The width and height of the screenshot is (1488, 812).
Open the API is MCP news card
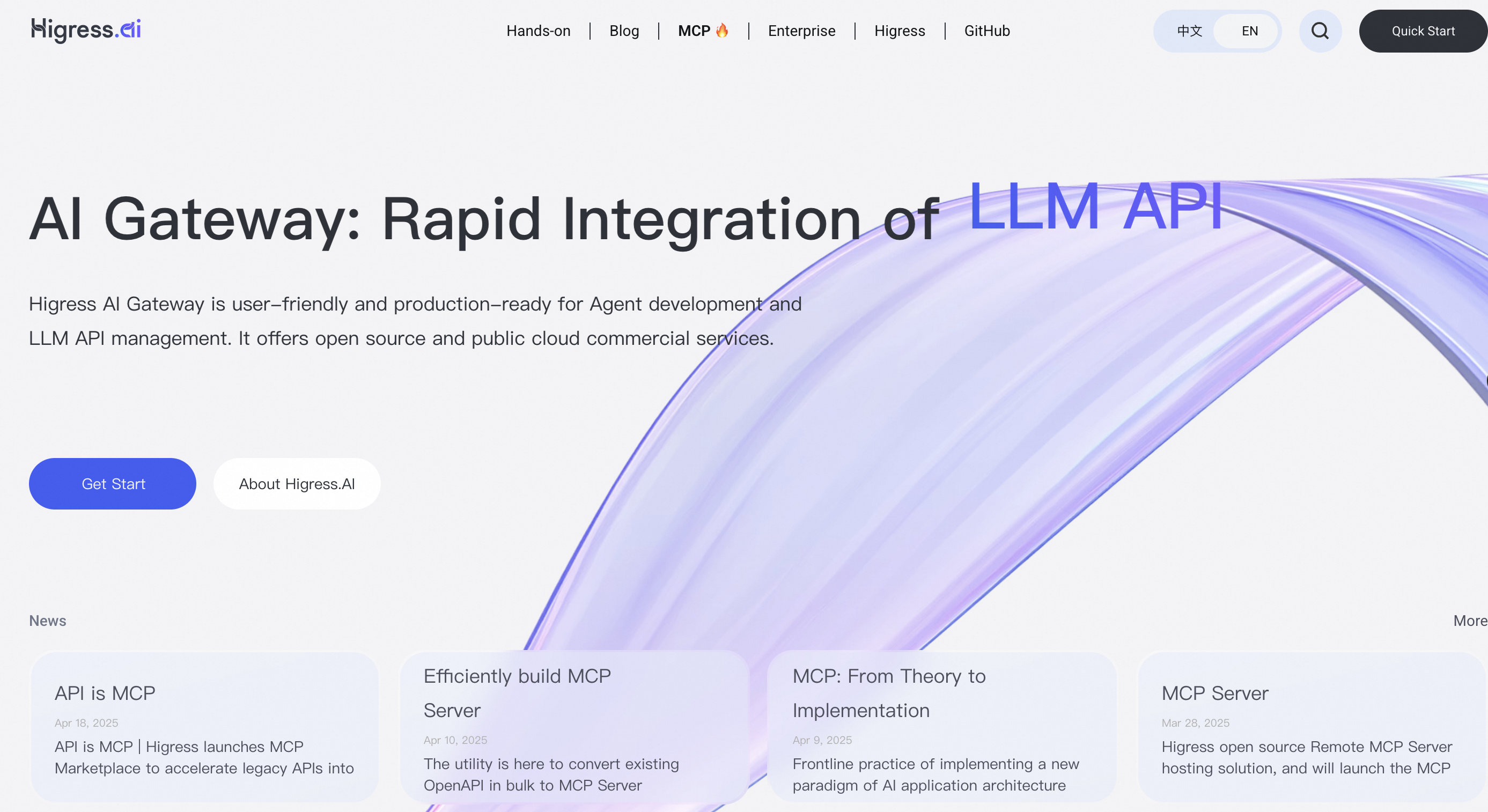pos(204,728)
